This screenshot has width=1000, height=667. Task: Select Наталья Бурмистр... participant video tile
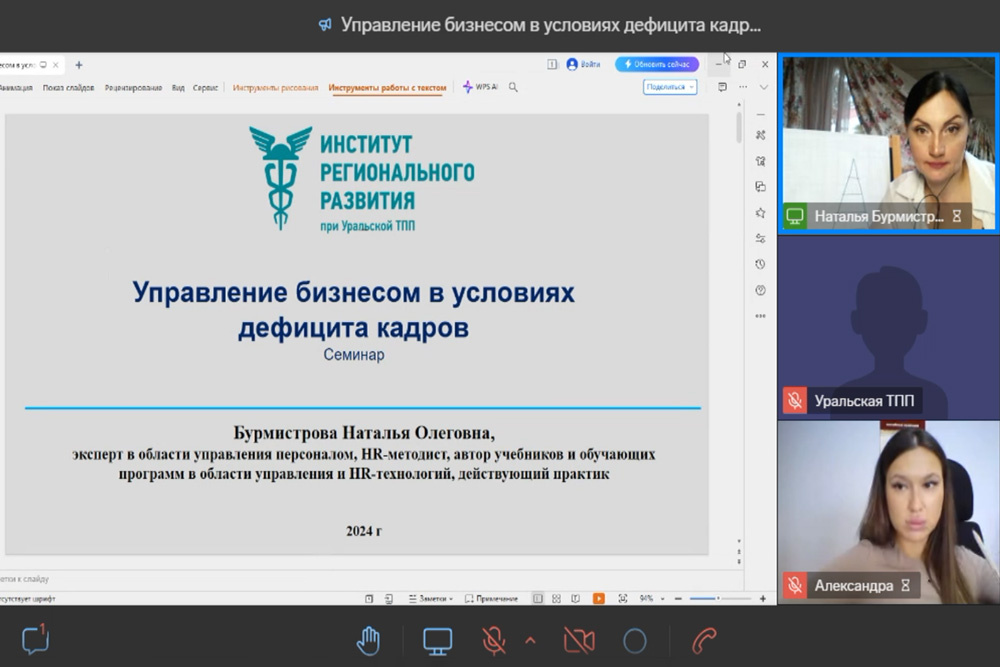coord(888,143)
